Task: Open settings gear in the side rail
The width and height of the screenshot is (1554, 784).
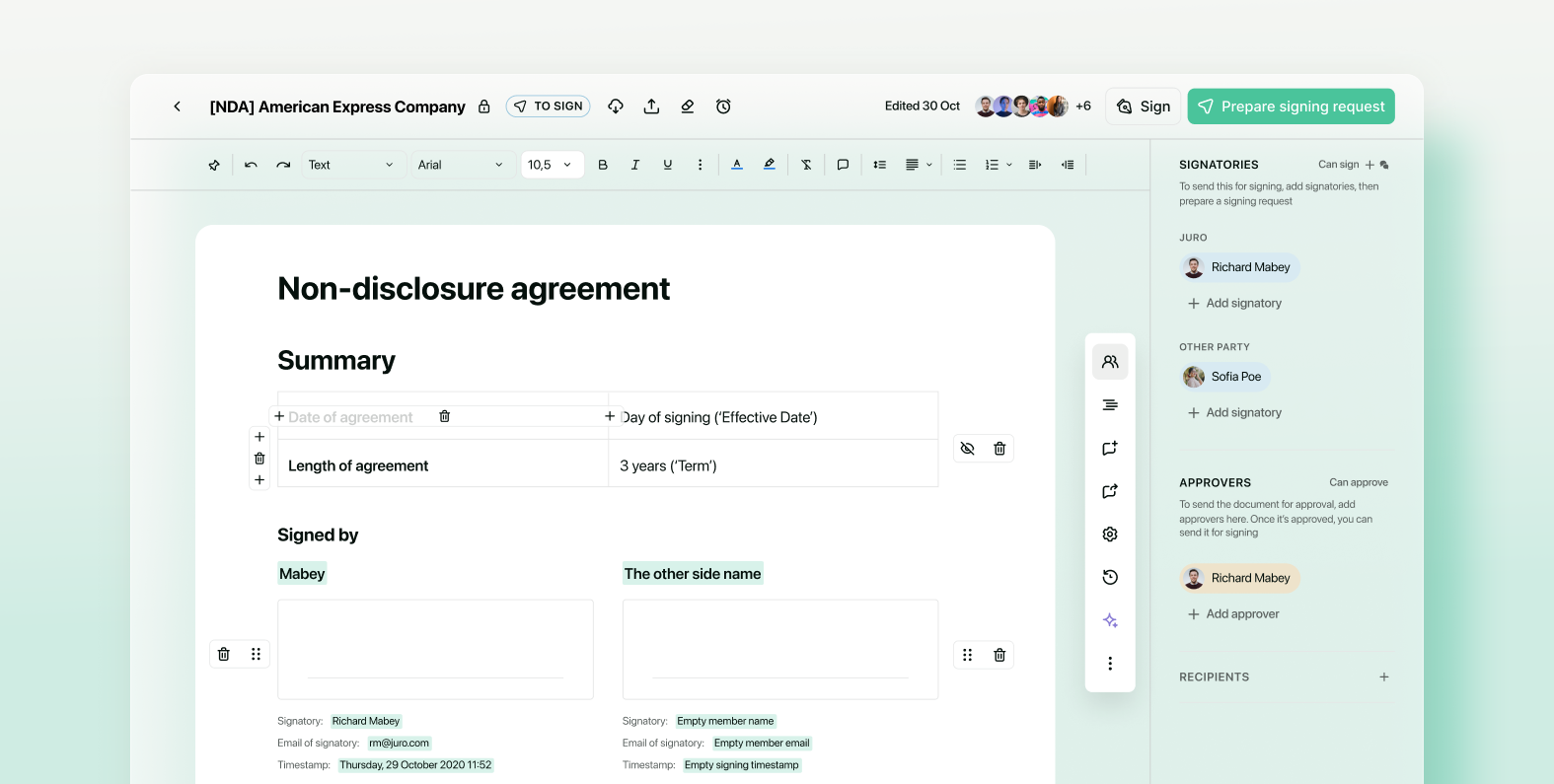Action: coord(1110,535)
